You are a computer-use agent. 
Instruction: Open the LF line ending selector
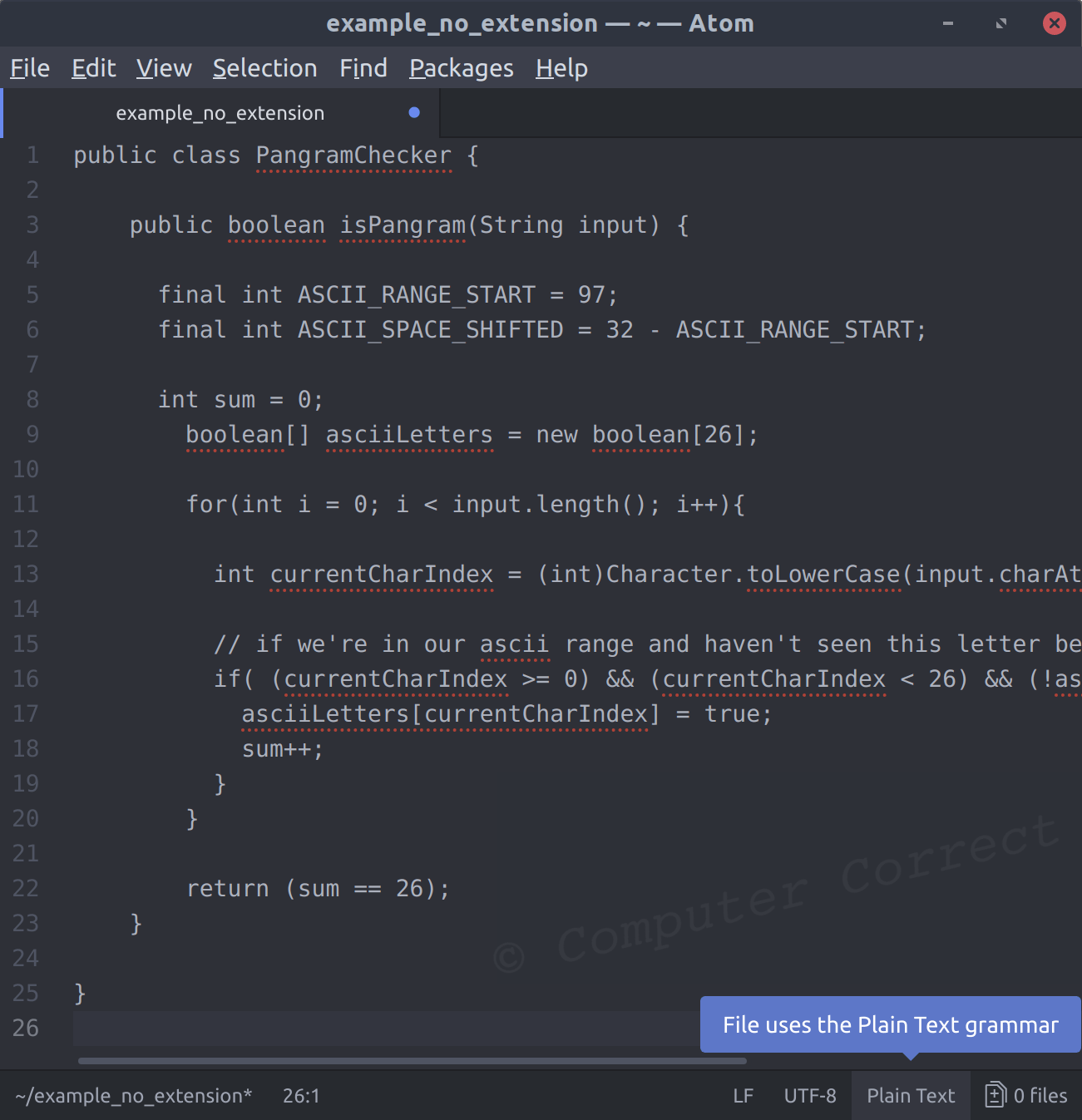(744, 1096)
